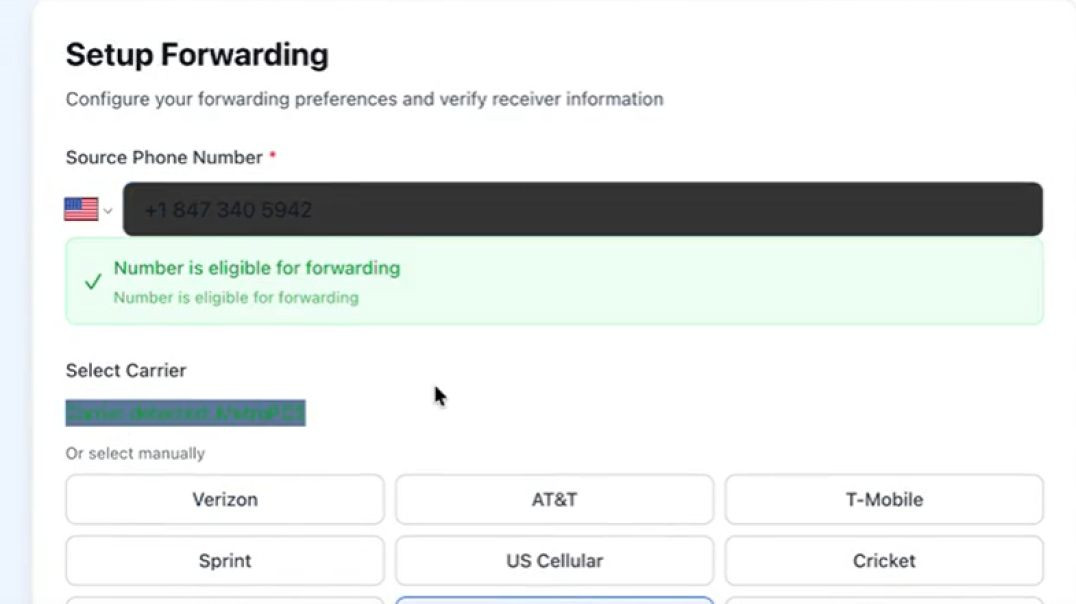This screenshot has width=1076, height=604.
Task: Click the 'Or select manually' text
Action: 134,453
